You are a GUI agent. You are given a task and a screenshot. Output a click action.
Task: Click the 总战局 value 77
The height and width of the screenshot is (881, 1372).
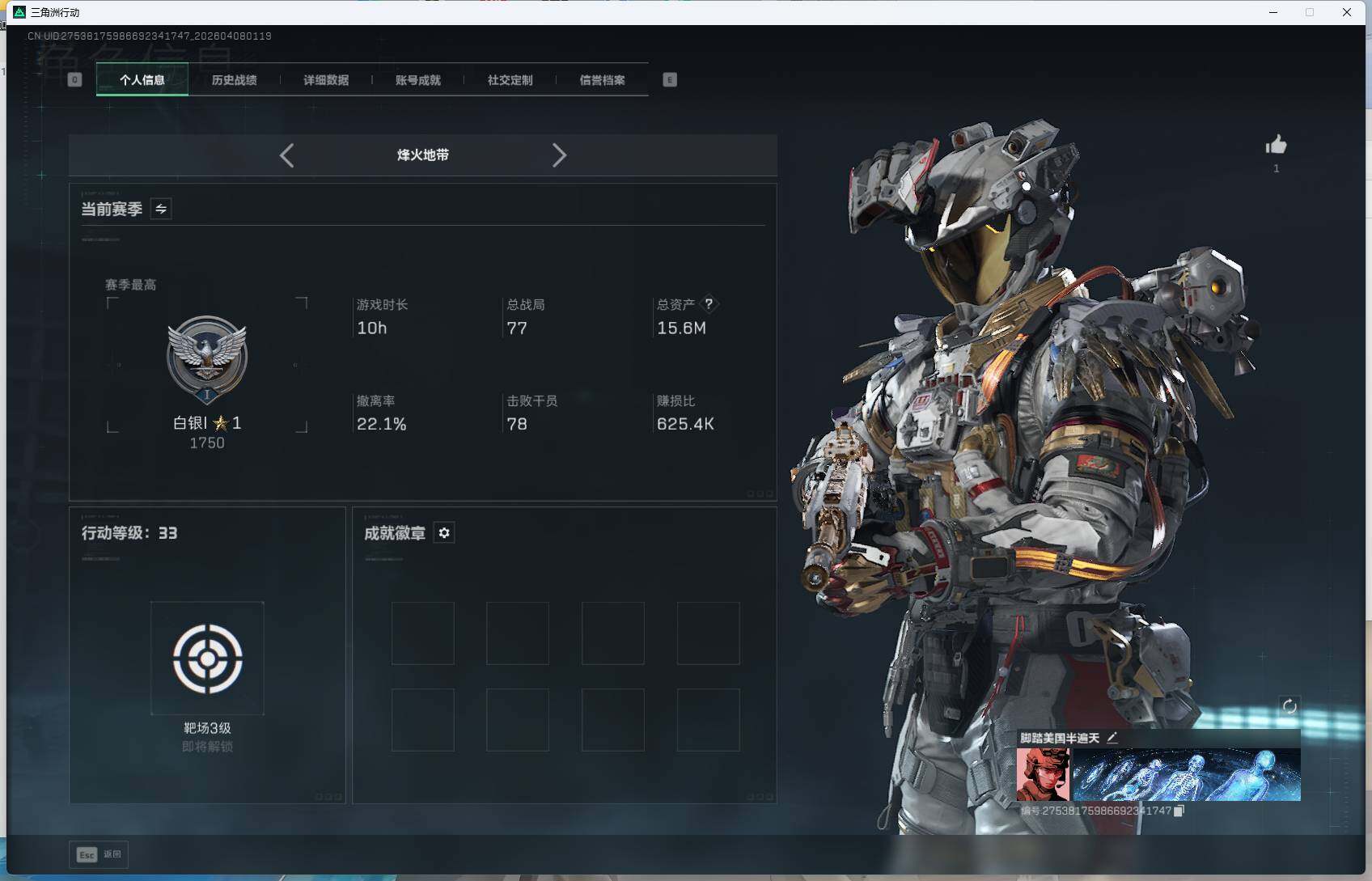point(517,328)
